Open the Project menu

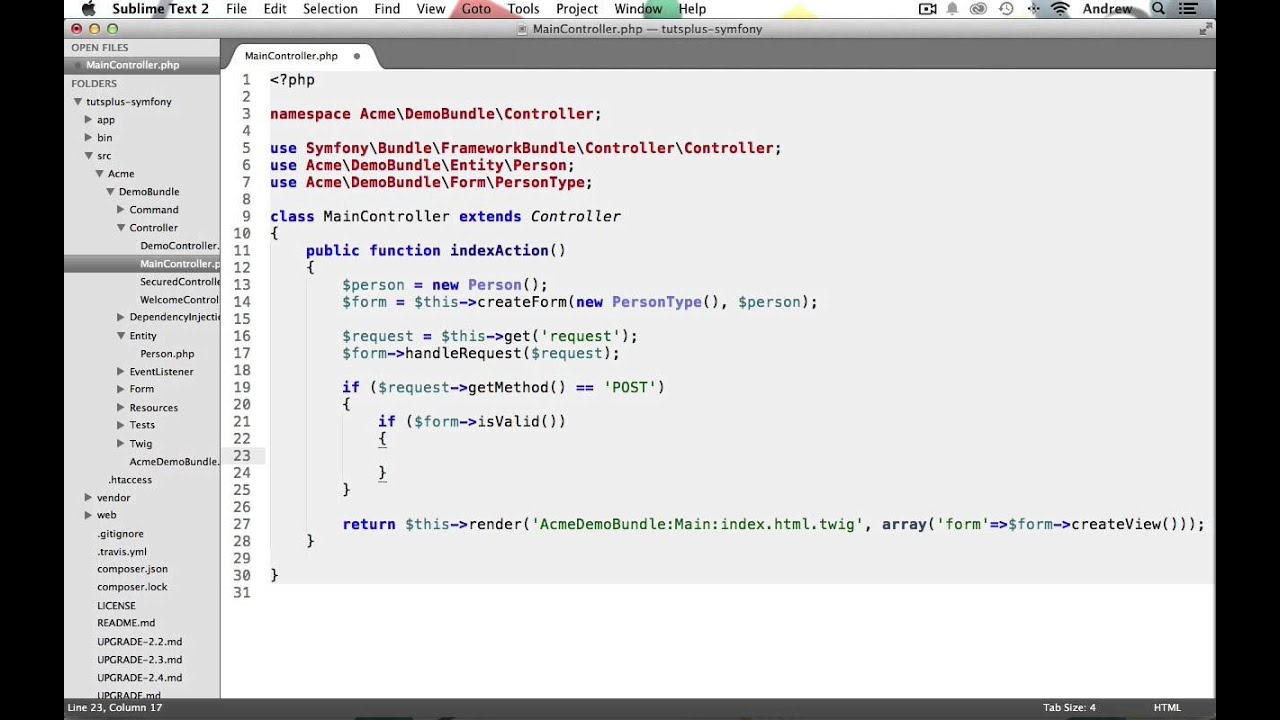(x=577, y=9)
